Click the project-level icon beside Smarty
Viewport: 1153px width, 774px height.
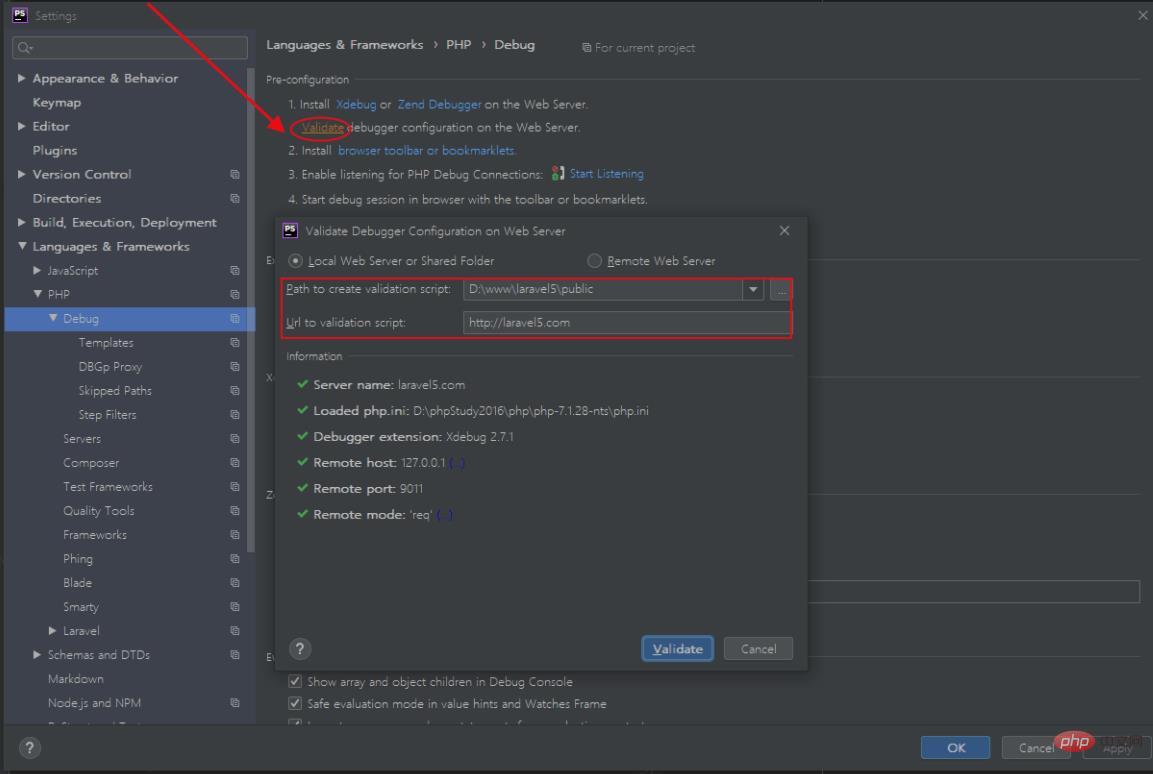pyautogui.click(x=235, y=607)
